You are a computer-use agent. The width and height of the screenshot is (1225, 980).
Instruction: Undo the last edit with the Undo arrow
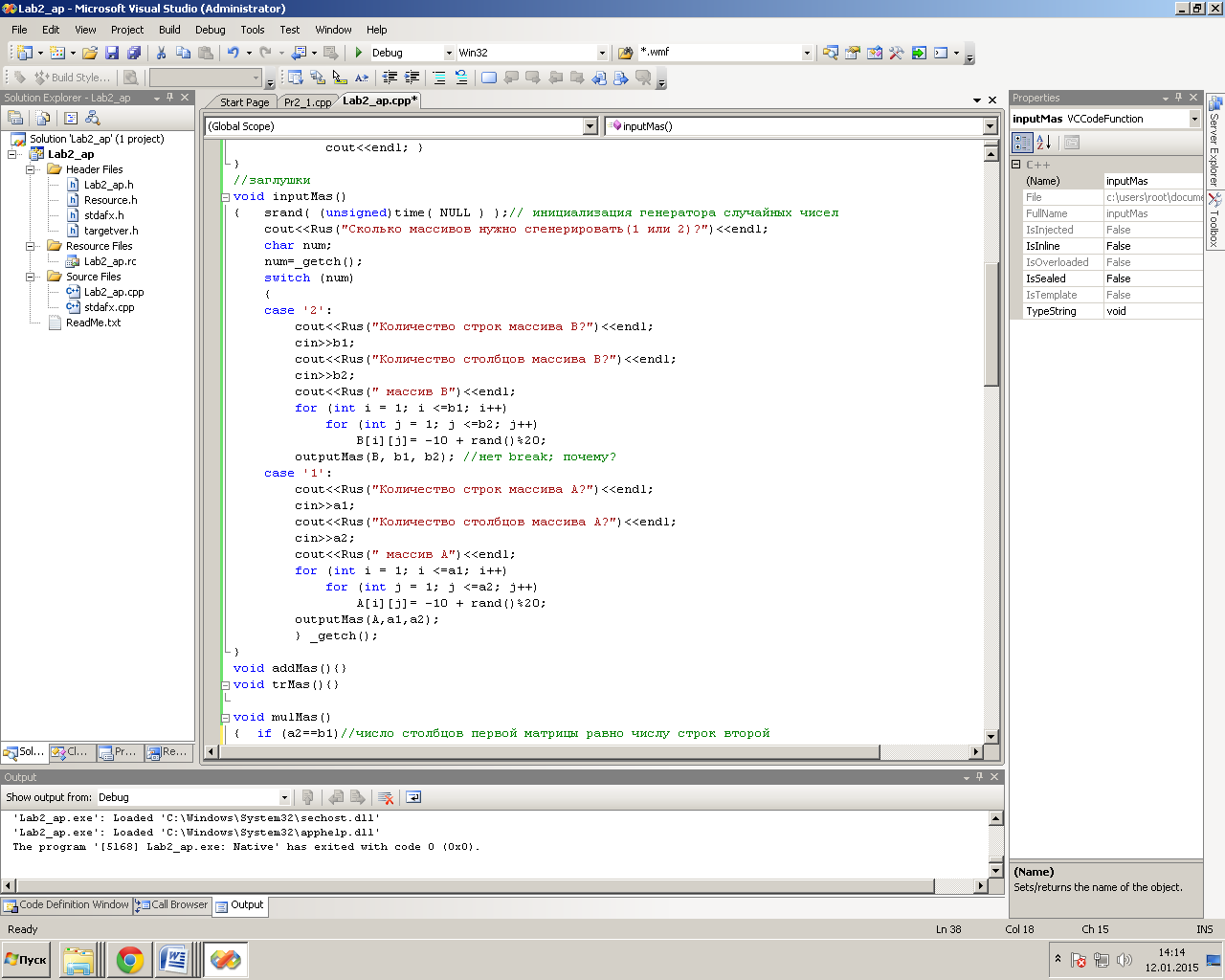tap(233, 53)
